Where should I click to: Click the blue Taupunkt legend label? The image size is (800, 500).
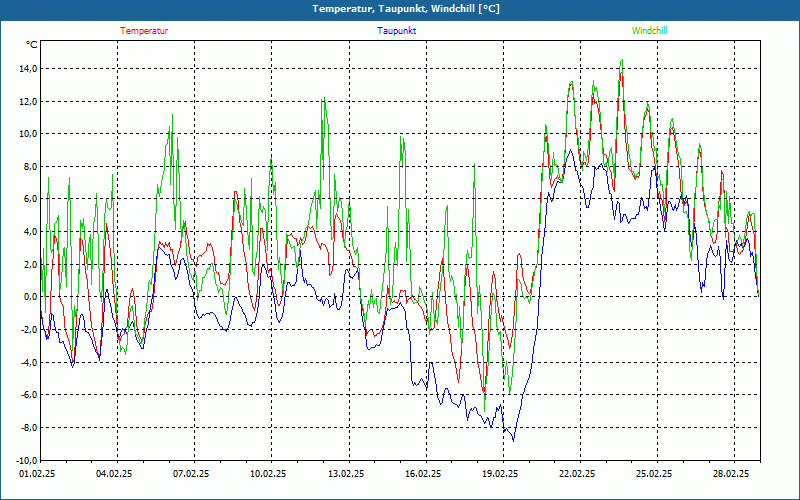point(397,31)
